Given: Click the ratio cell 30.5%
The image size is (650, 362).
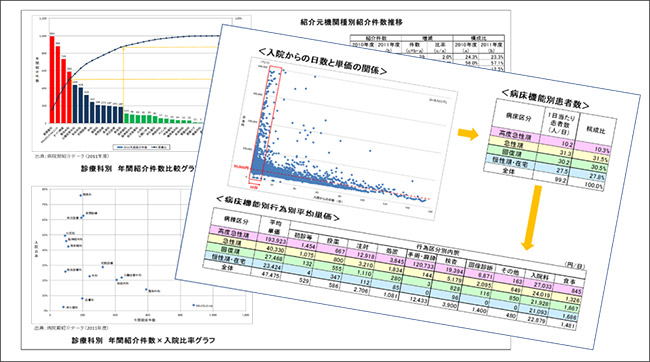Looking at the screenshot, I should point(598,168).
